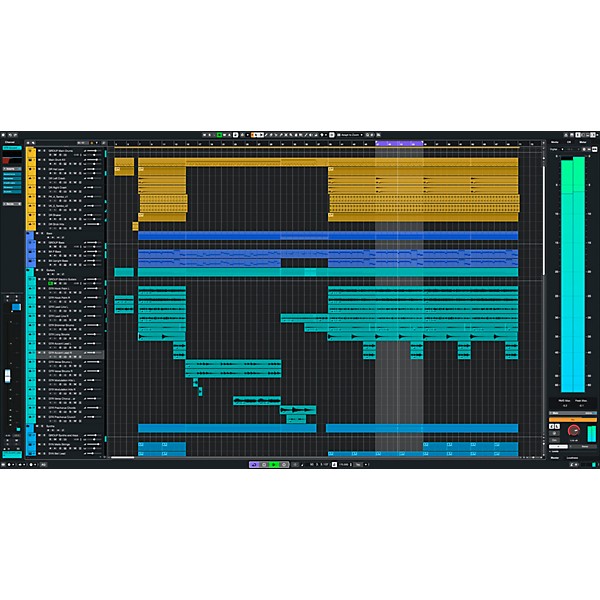Expand the Sends section in inspector
Viewport: 600px width, 600px height.
(x=12, y=204)
